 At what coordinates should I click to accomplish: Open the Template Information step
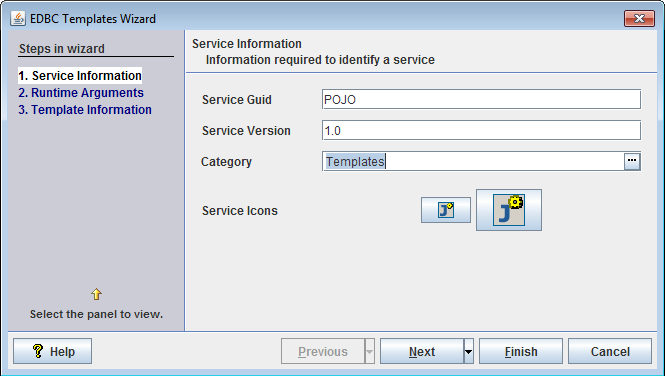pos(85,109)
